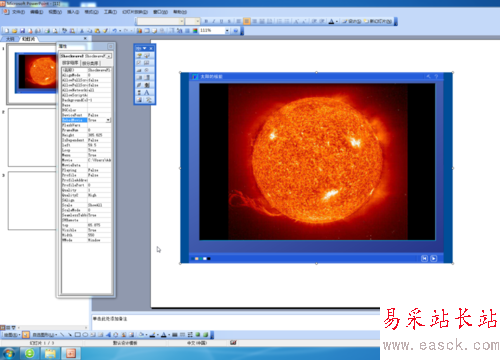Open ShockwaveFlash object selector dropdown
Viewport: 500px width, 360px height.
[x=109, y=56]
